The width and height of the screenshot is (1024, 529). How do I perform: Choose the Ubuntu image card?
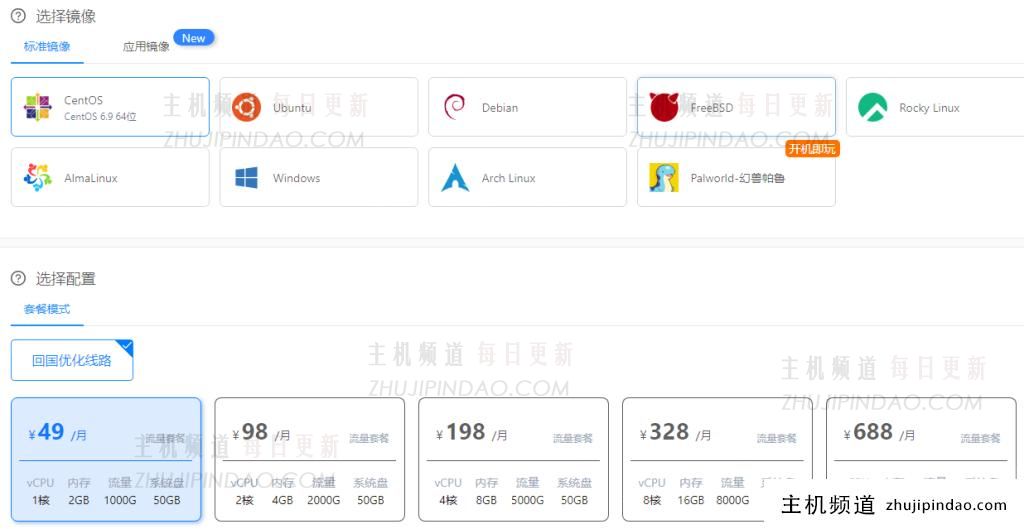coord(319,107)
